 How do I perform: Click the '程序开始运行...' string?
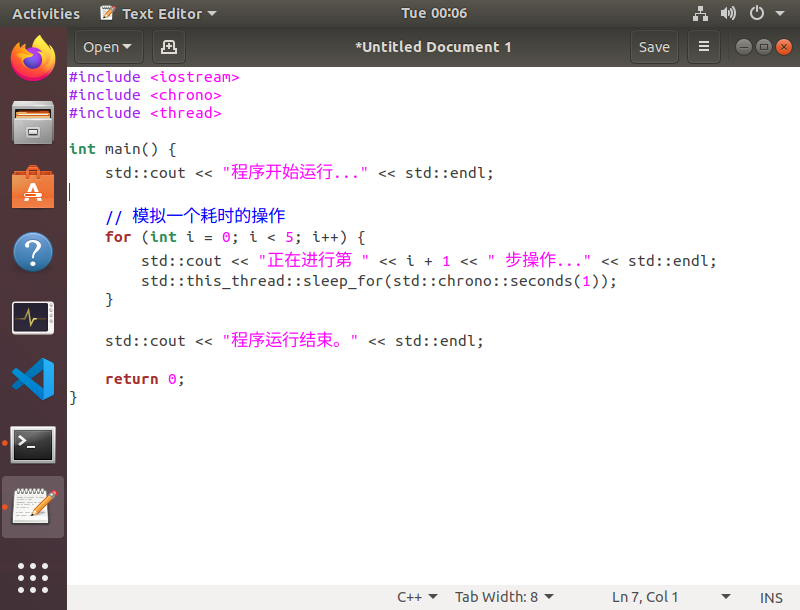click(295, 172)
